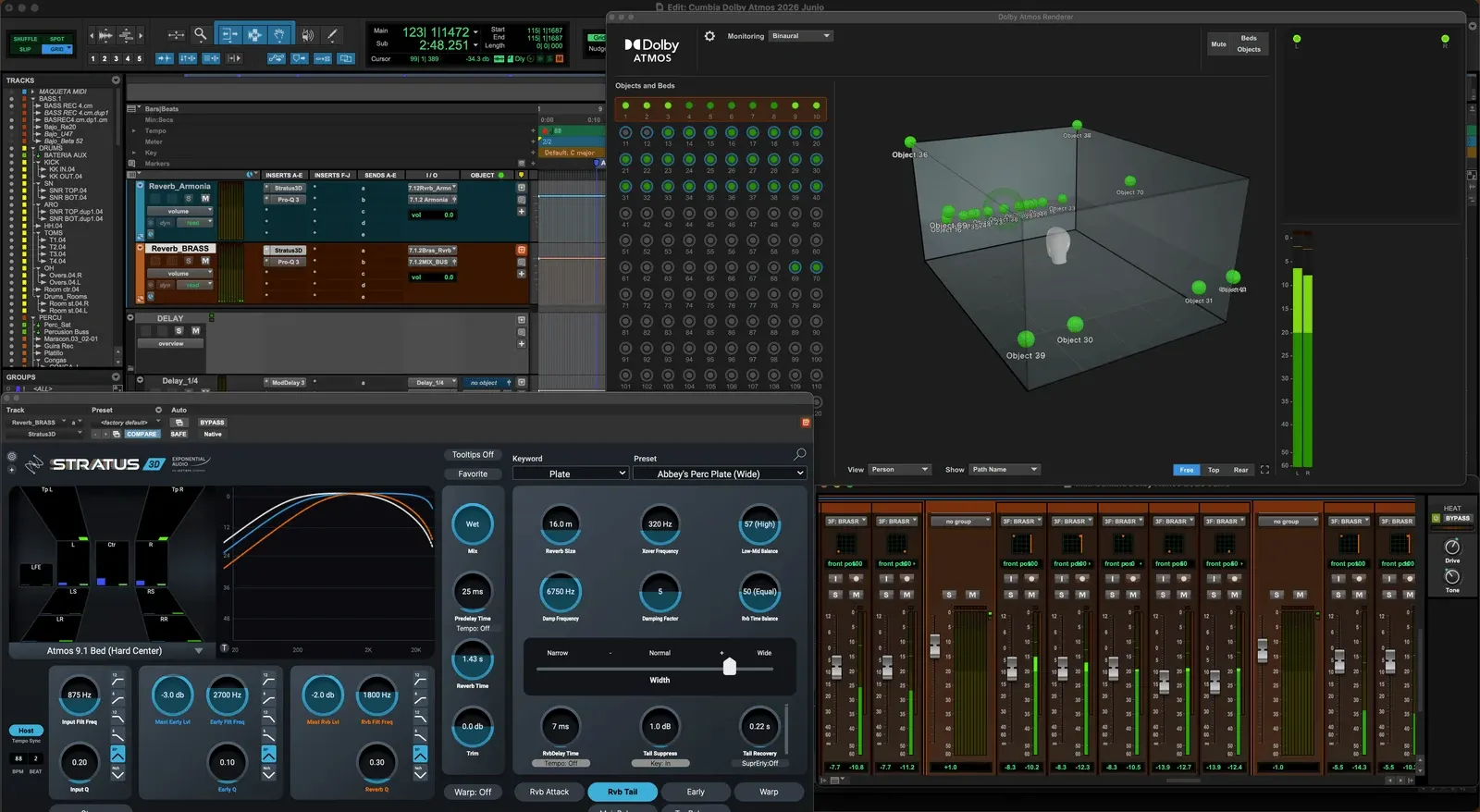Select the Zoomer magnifier tool in Pro Tools
Viewport: 1480px width, 812px height.
click(200, 35)
